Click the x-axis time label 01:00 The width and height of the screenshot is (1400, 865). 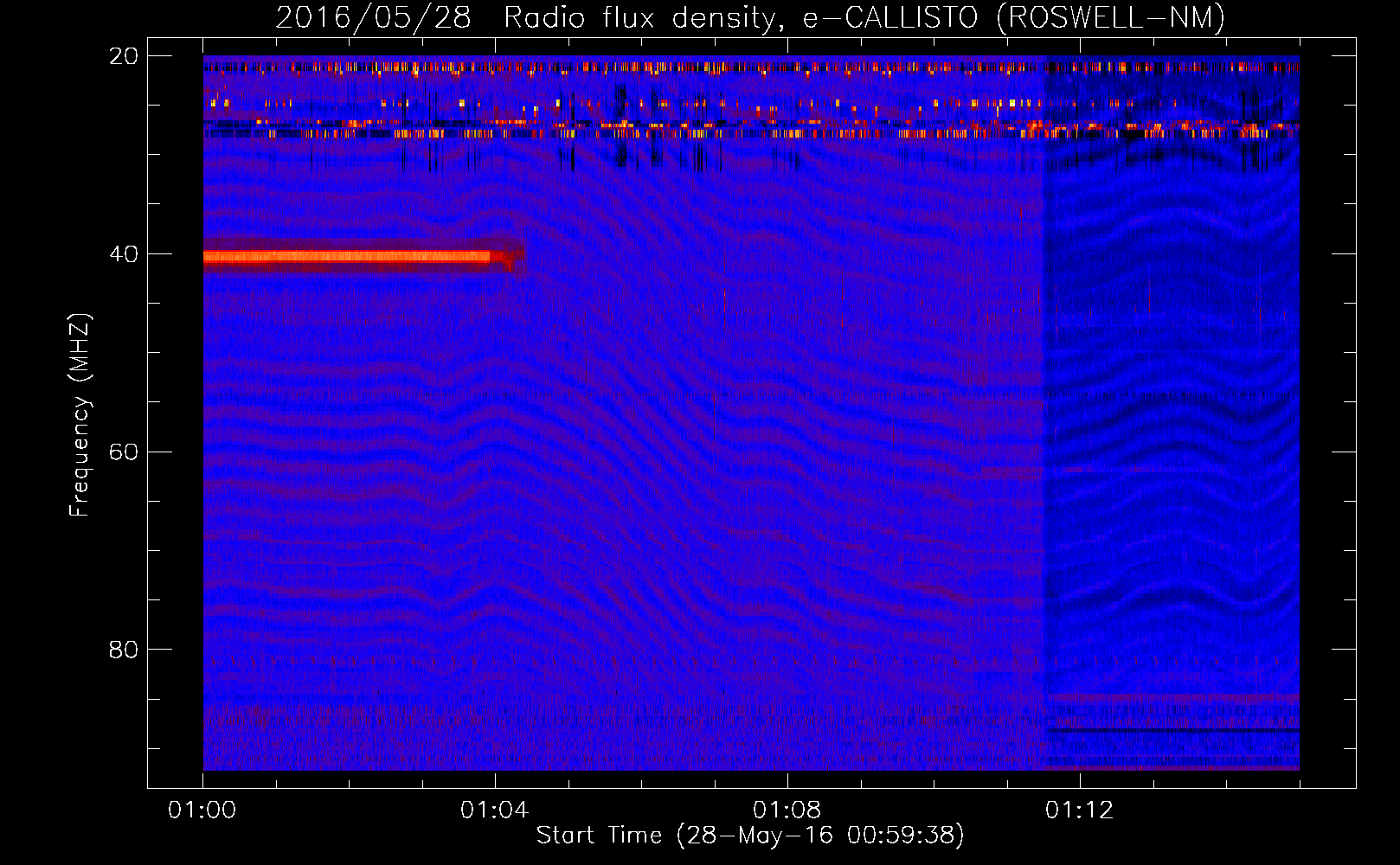(x=202, y=811)
